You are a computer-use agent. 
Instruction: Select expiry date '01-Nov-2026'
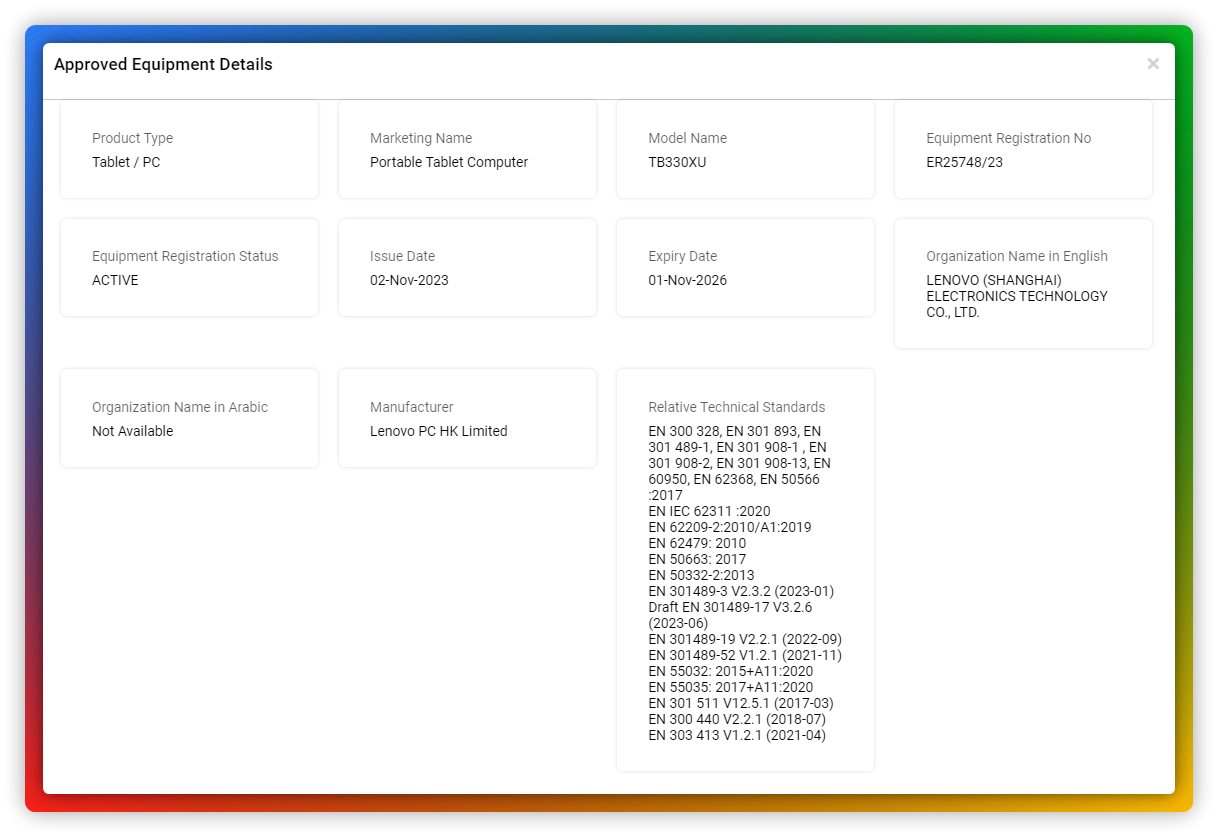(x=688, y=280)
